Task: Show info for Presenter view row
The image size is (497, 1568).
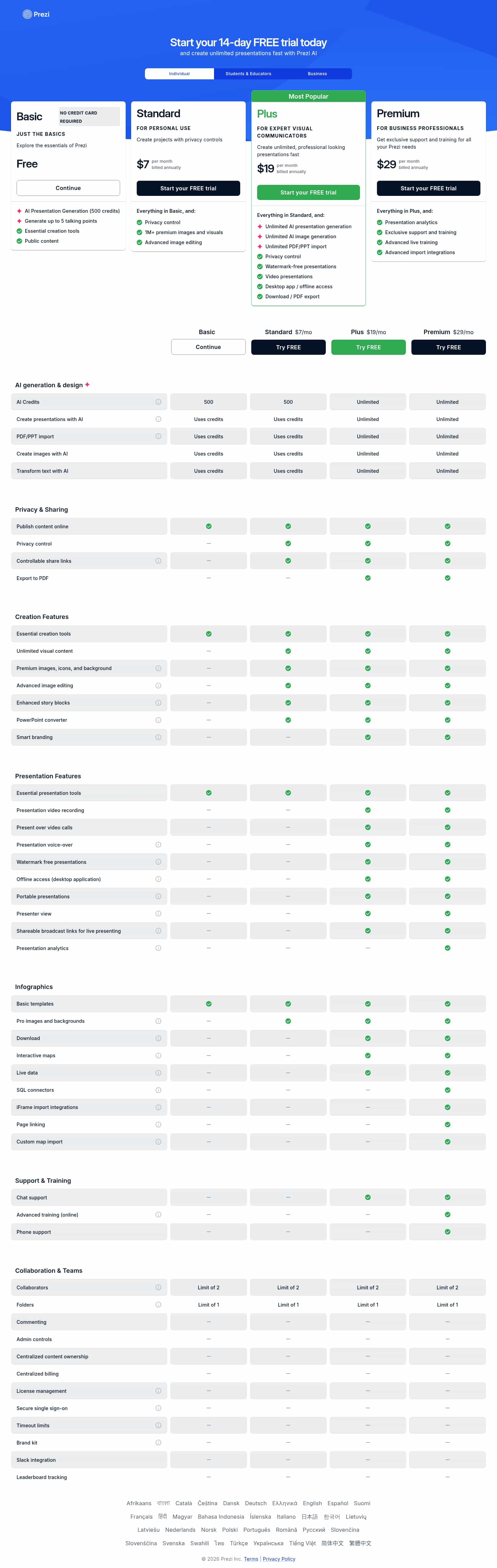Action: tap(158, 913)
